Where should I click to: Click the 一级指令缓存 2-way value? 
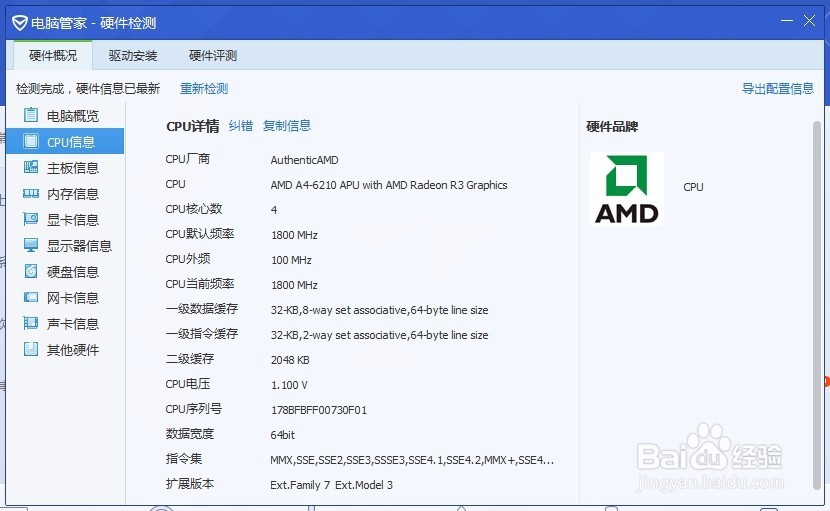tap(380, 335)
